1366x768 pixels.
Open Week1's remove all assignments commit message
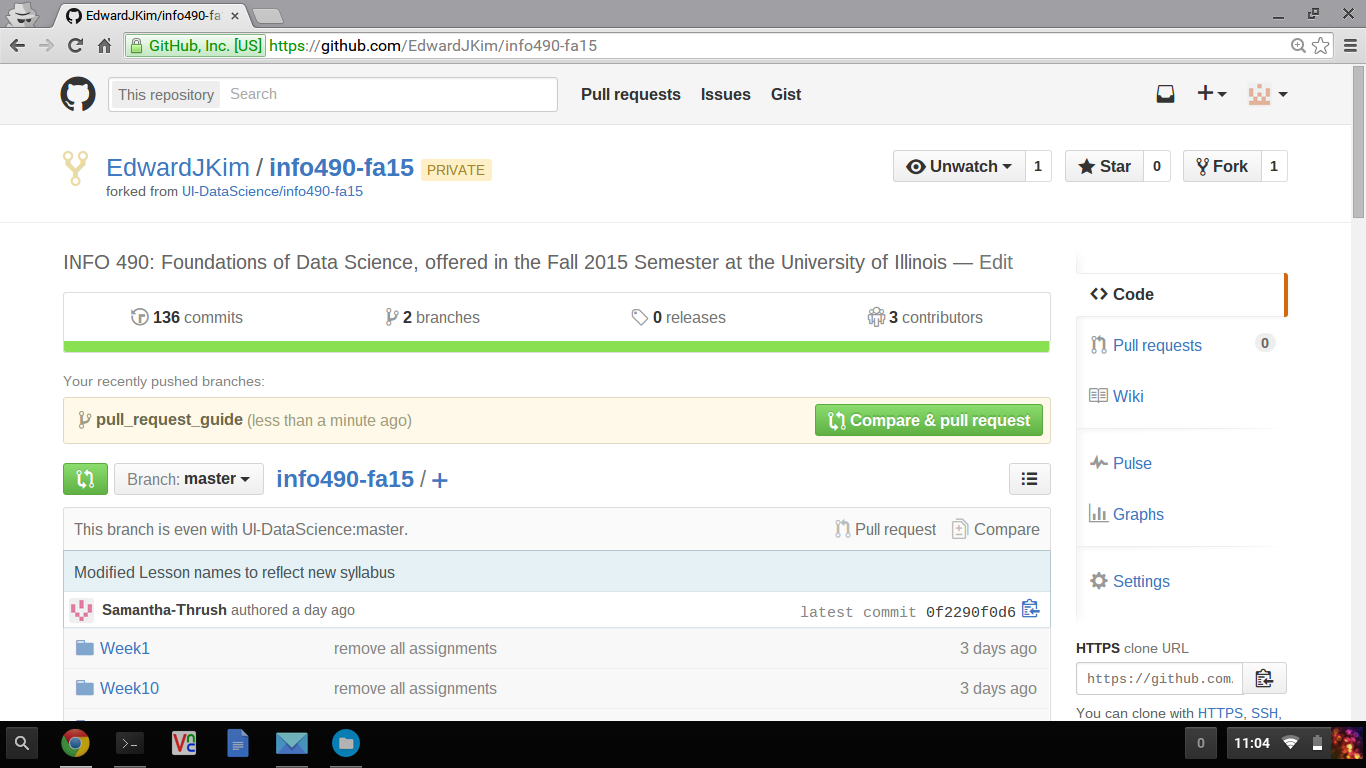pos(415,648)
